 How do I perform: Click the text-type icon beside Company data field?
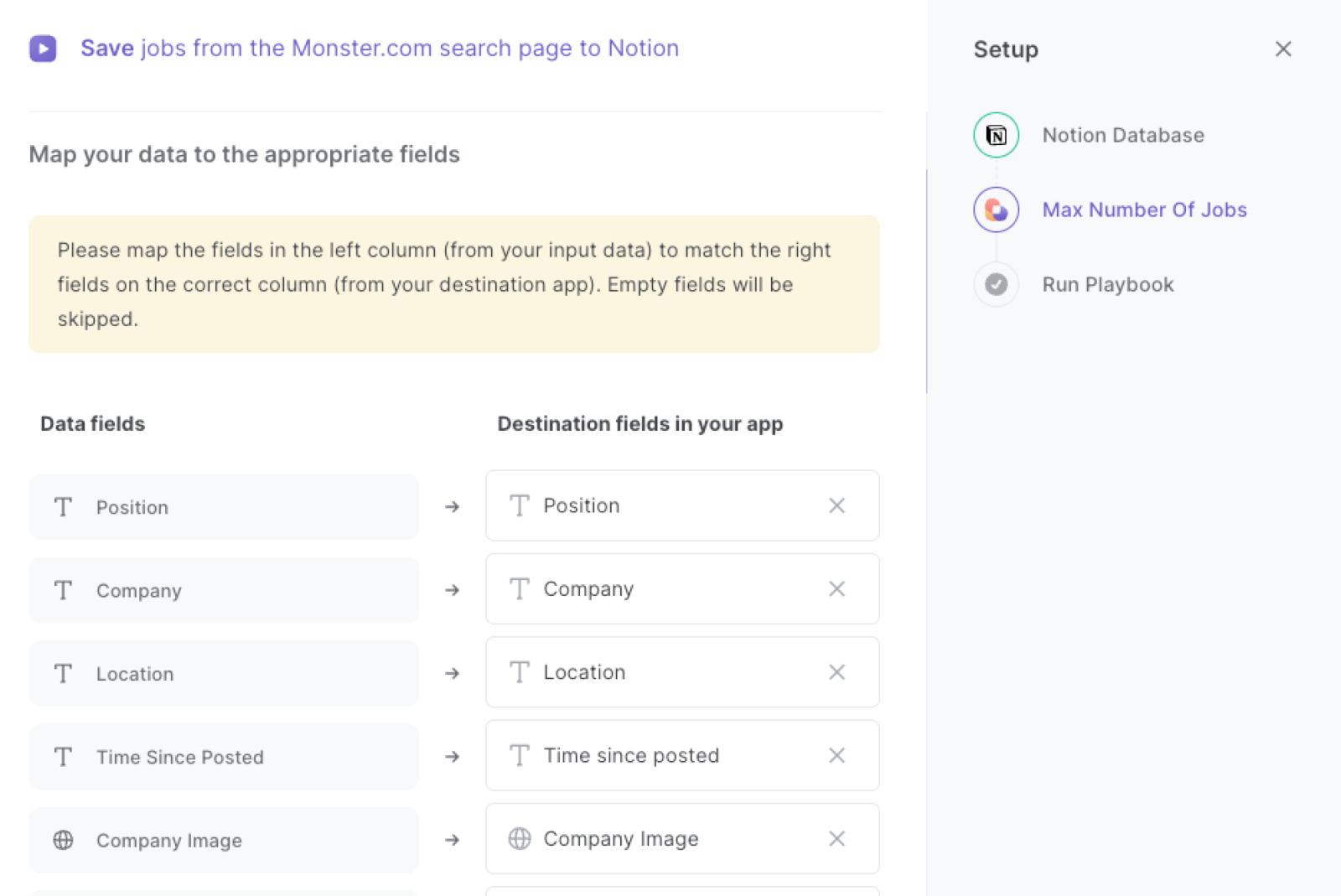[x=63, y=590]
